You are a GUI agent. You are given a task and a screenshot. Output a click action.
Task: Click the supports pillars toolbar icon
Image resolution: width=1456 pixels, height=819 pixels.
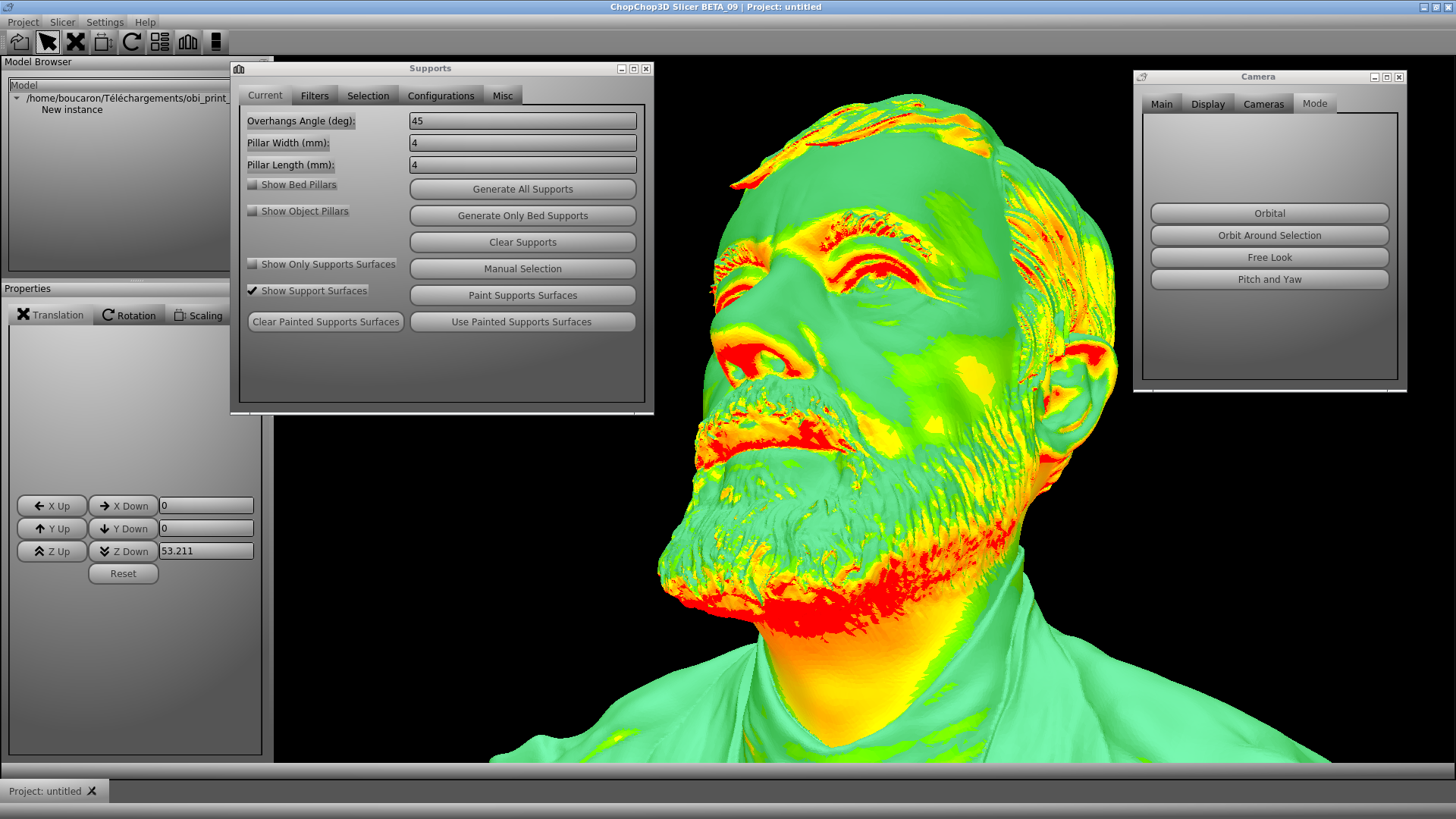(x=188, y=42)
